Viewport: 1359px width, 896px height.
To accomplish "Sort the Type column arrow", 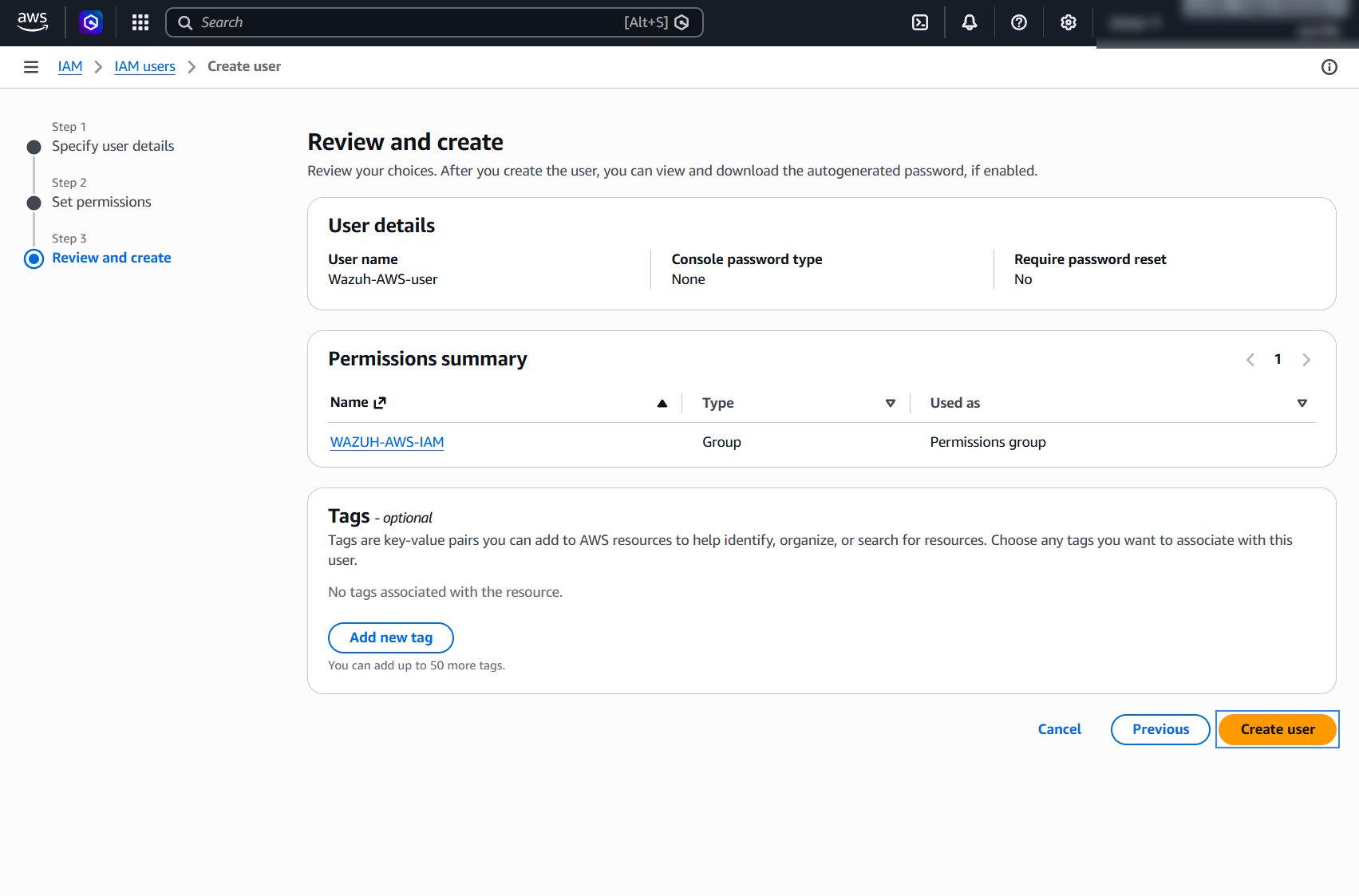I will [x=891, y=403].
